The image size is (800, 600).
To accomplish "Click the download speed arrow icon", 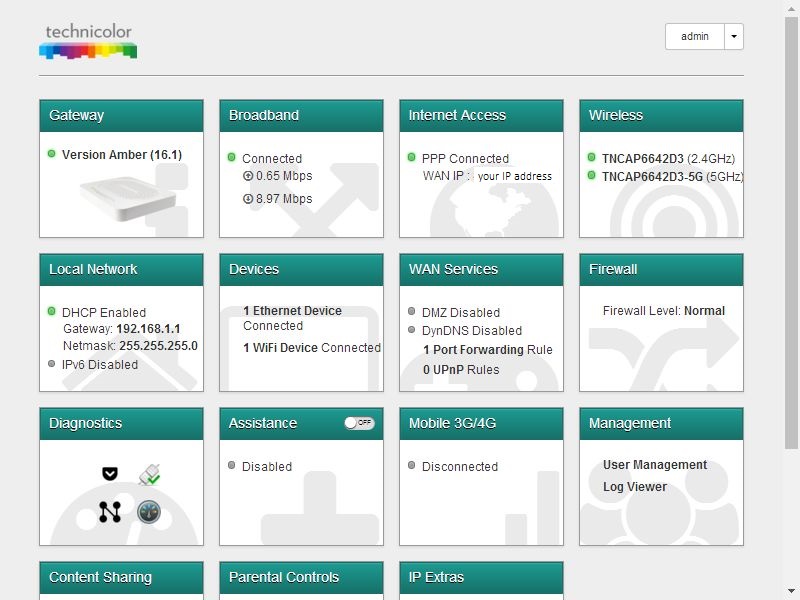I will click(248, 199).
